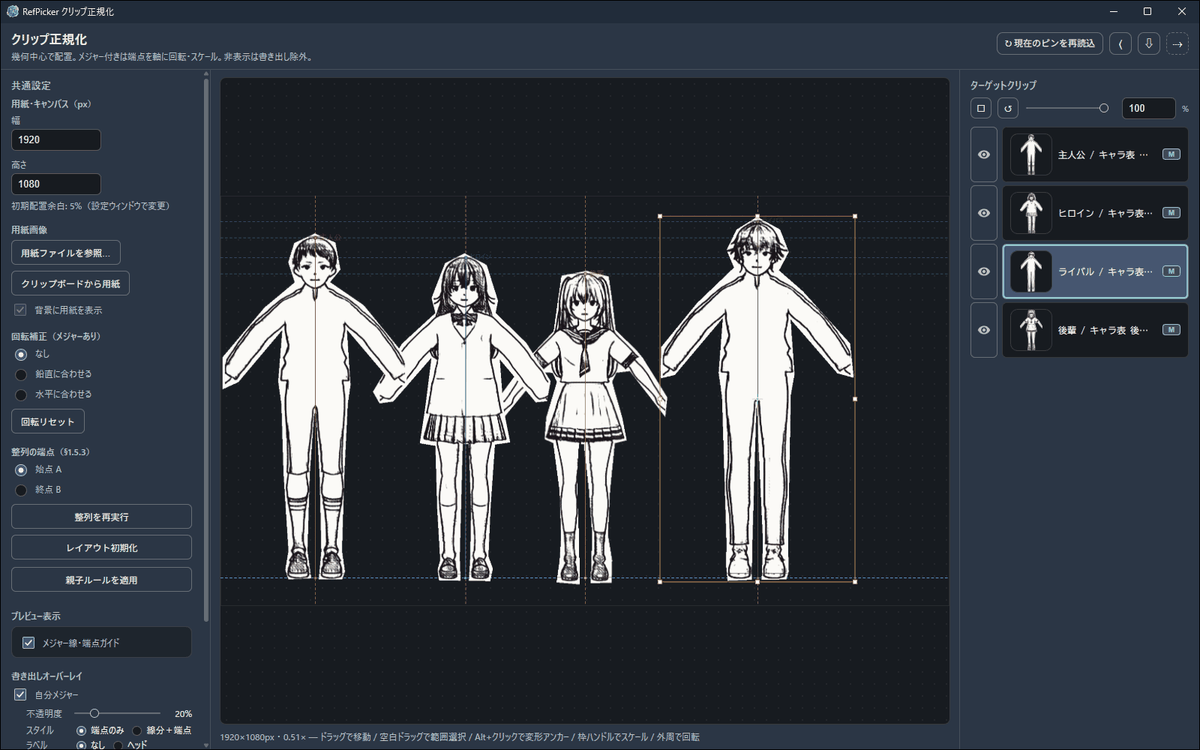
Task: Hide the ヒロイン clip with eye icon
Action: (x=984, y=213)
